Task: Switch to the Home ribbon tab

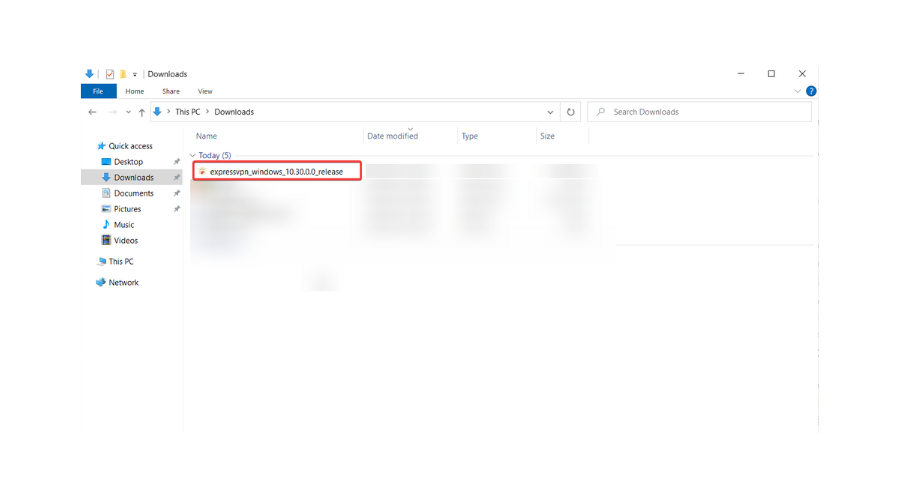Action: [135, 91]
